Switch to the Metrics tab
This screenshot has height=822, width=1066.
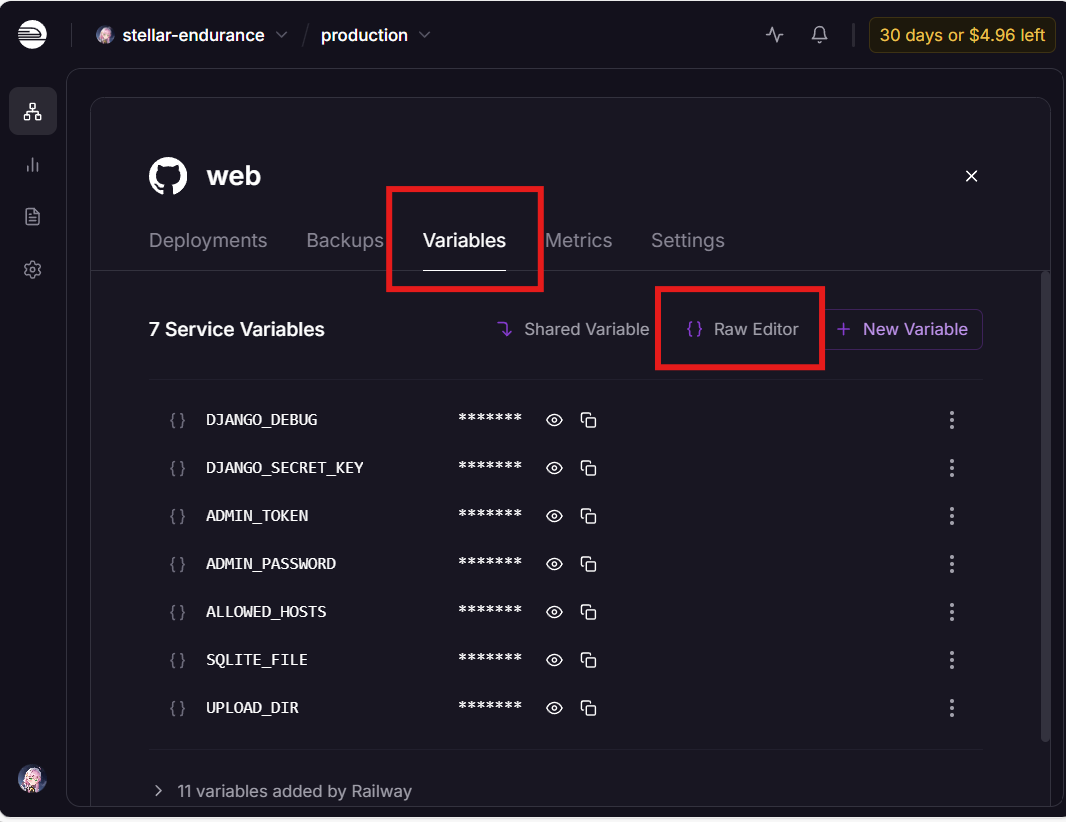(x=579, y=240)
